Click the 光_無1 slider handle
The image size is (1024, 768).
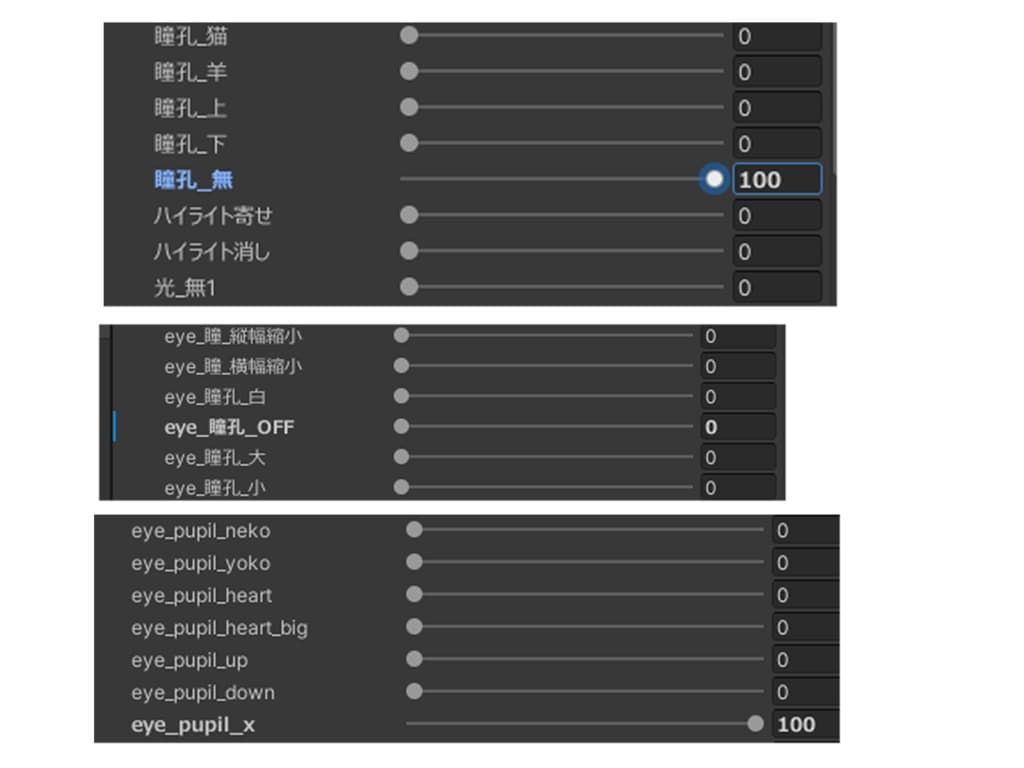(409, 288)
